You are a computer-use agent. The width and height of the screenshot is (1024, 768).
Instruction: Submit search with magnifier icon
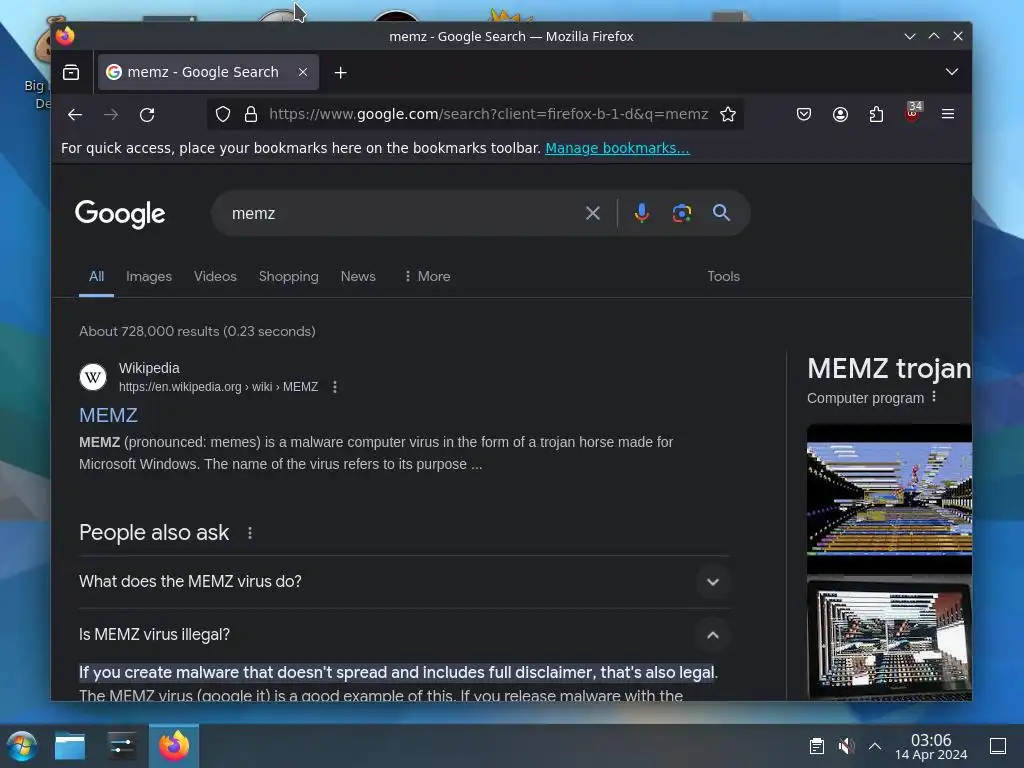[721, 213]
